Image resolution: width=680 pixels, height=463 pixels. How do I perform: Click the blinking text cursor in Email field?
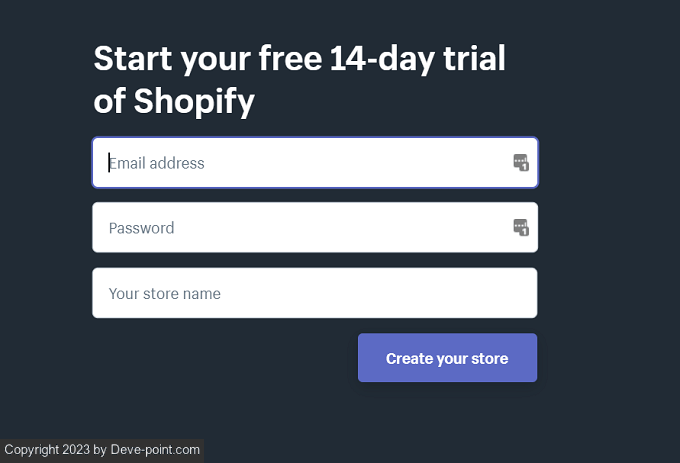tap(109, 163)
